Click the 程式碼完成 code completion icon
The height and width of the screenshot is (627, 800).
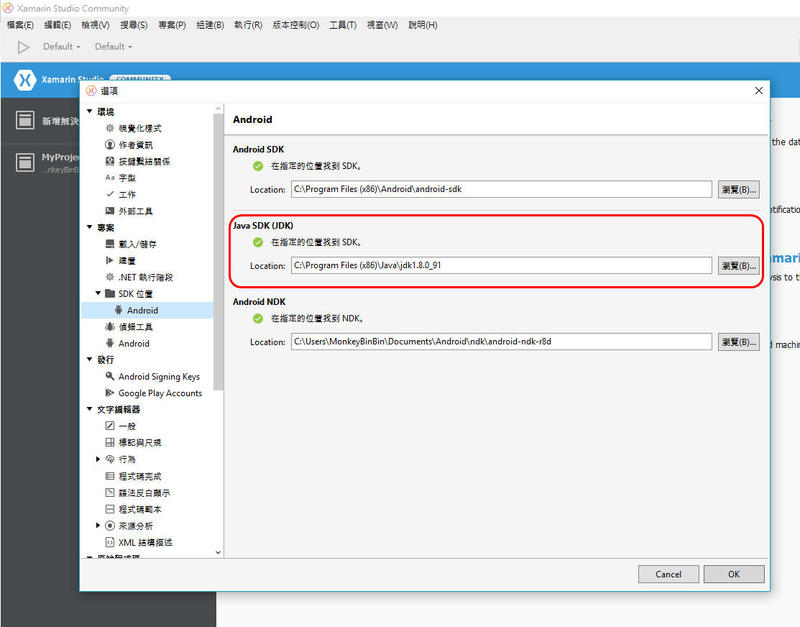coord(109,476)
